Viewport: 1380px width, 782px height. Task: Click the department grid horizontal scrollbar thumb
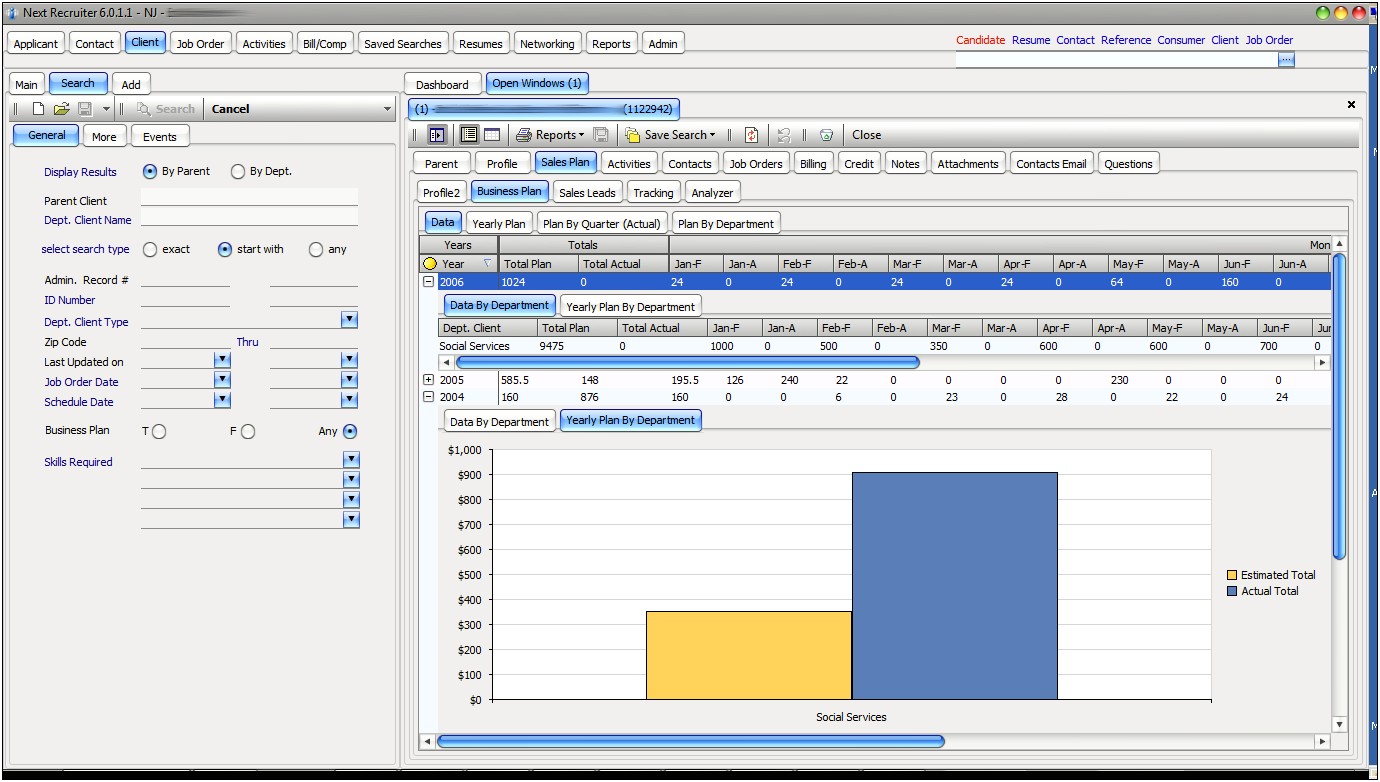pyautogui.click(x=686, y=362)
